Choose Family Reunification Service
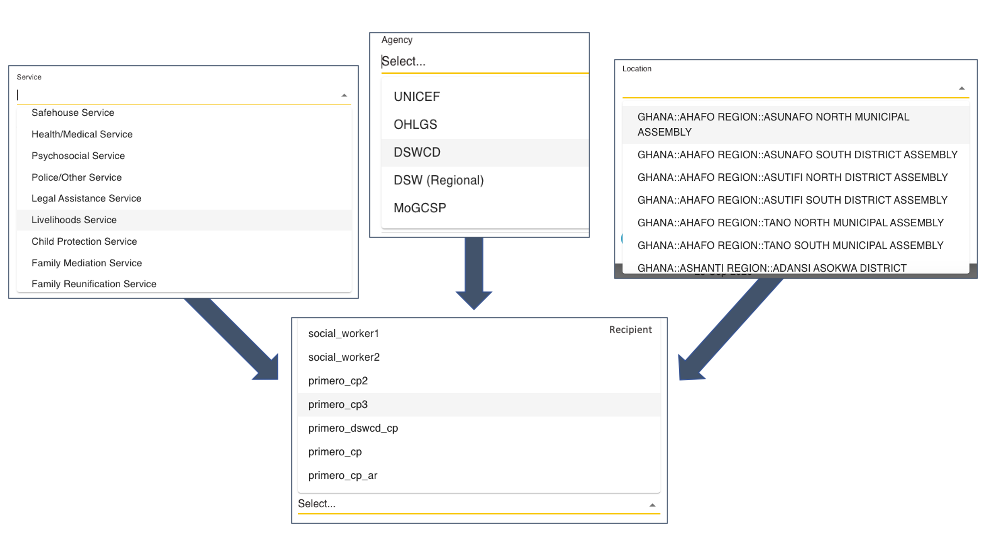This screenshot has width=986, height=555. [x=184, y=283]
